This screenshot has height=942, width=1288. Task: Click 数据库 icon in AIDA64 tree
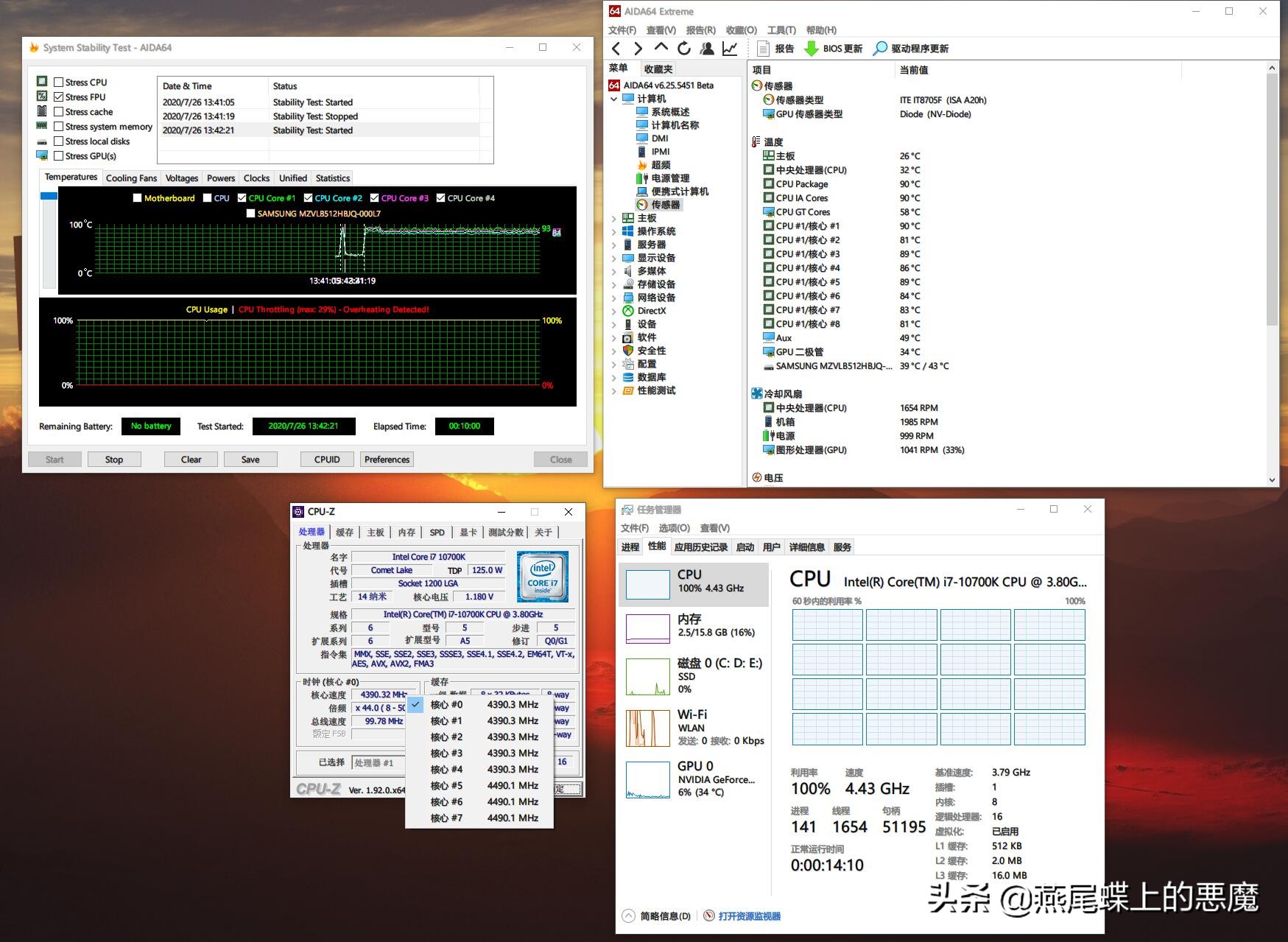pyautogui.click(x=627, y=377)
